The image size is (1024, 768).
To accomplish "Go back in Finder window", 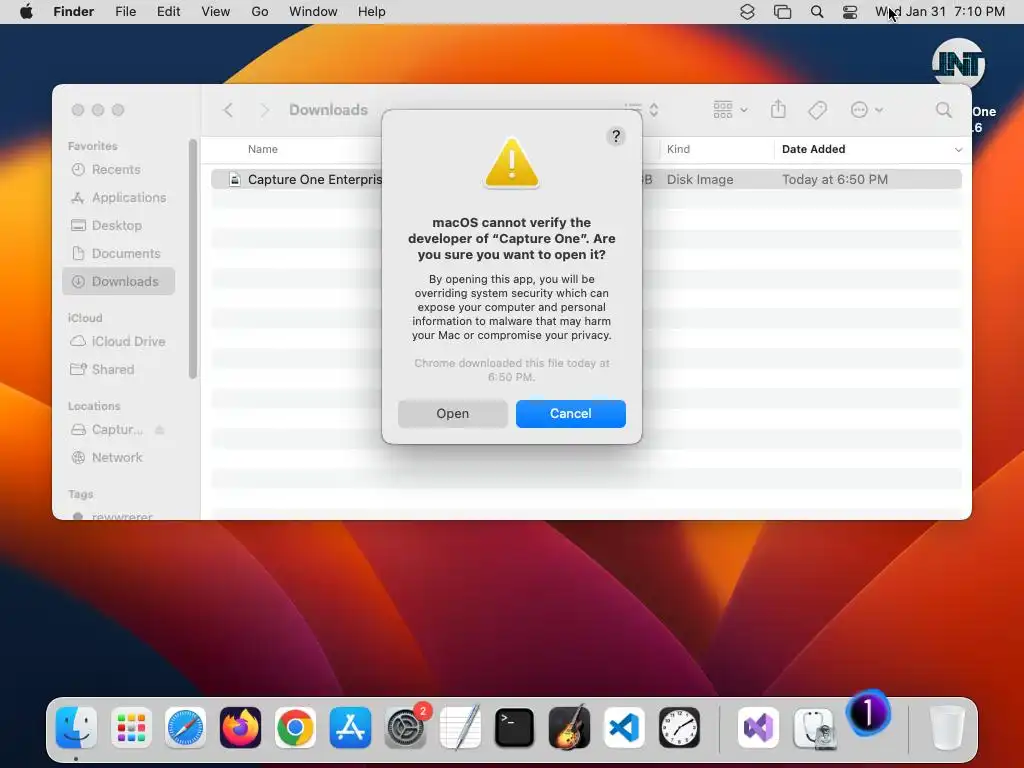I will click(228, 110).
